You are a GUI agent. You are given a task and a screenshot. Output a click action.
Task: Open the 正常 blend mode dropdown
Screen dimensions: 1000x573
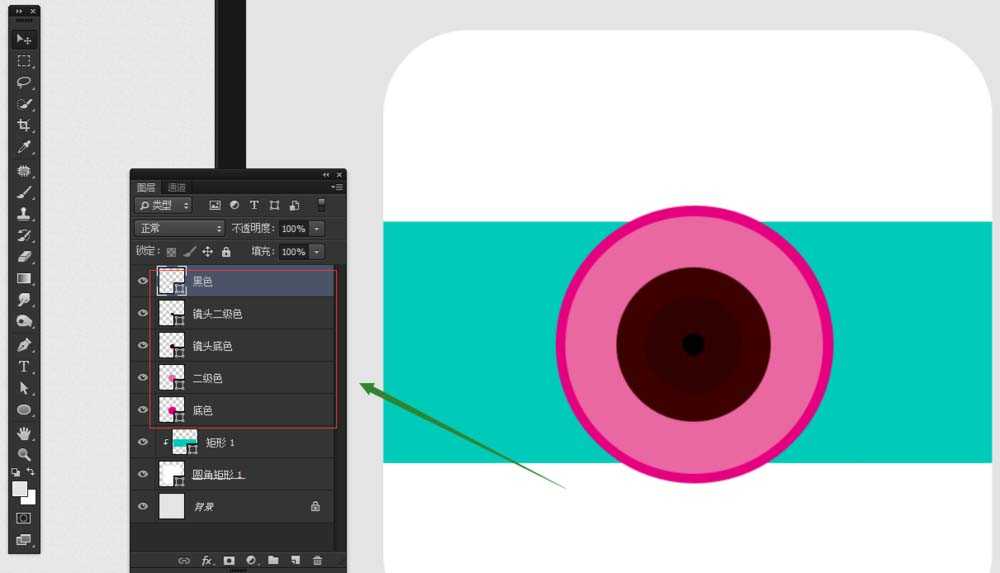[x=179, y=229]
